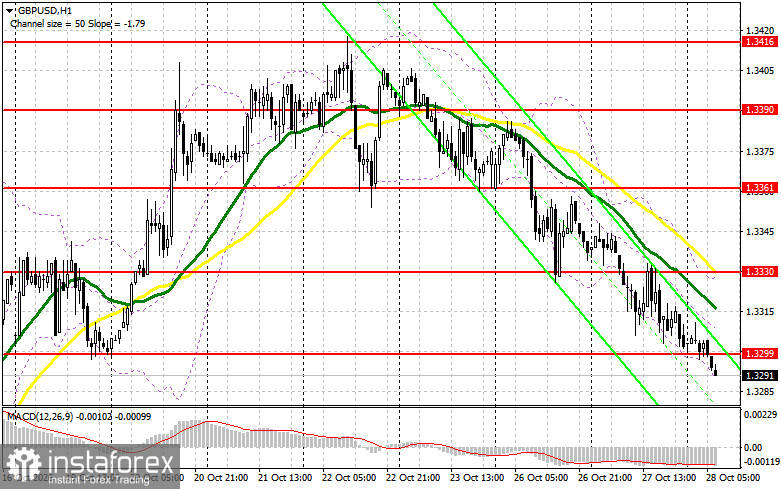Click the dropdown triangle beside GBPUSD,H1

[9, 10]
